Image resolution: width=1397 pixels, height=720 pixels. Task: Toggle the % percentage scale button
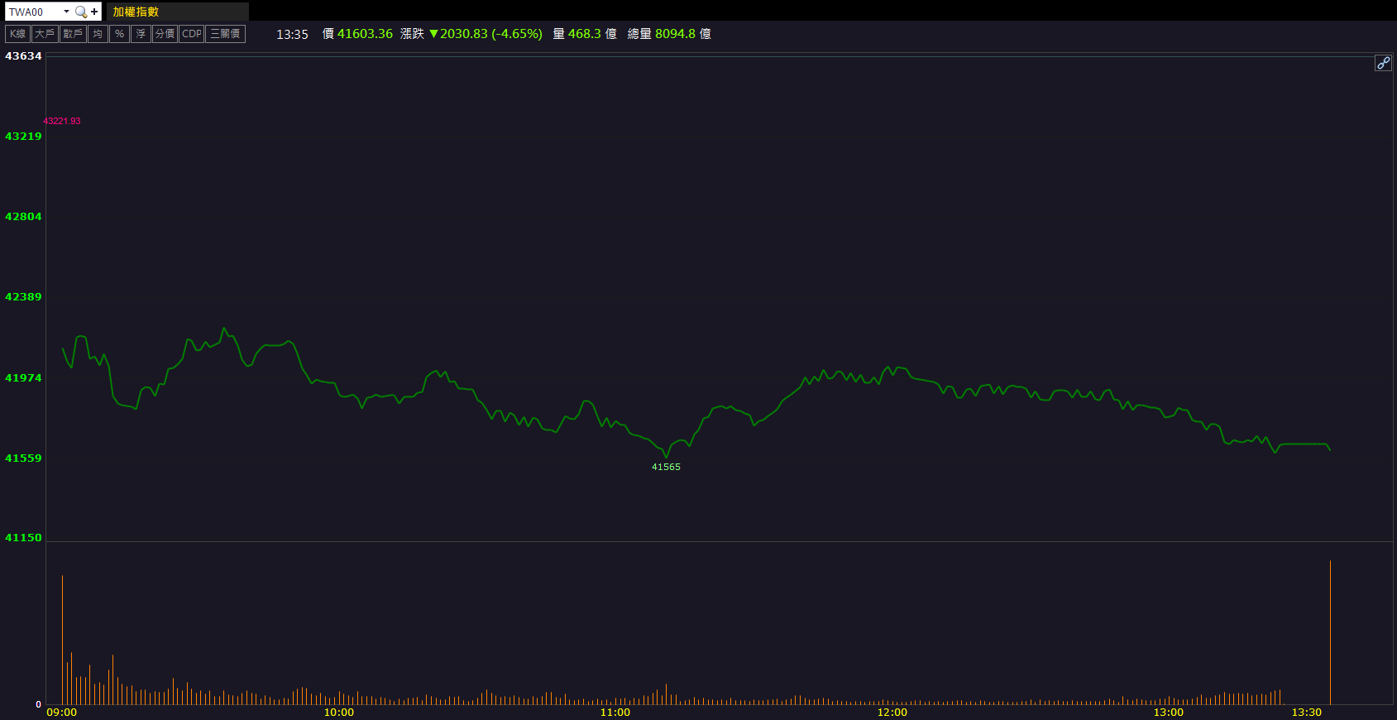119,34
